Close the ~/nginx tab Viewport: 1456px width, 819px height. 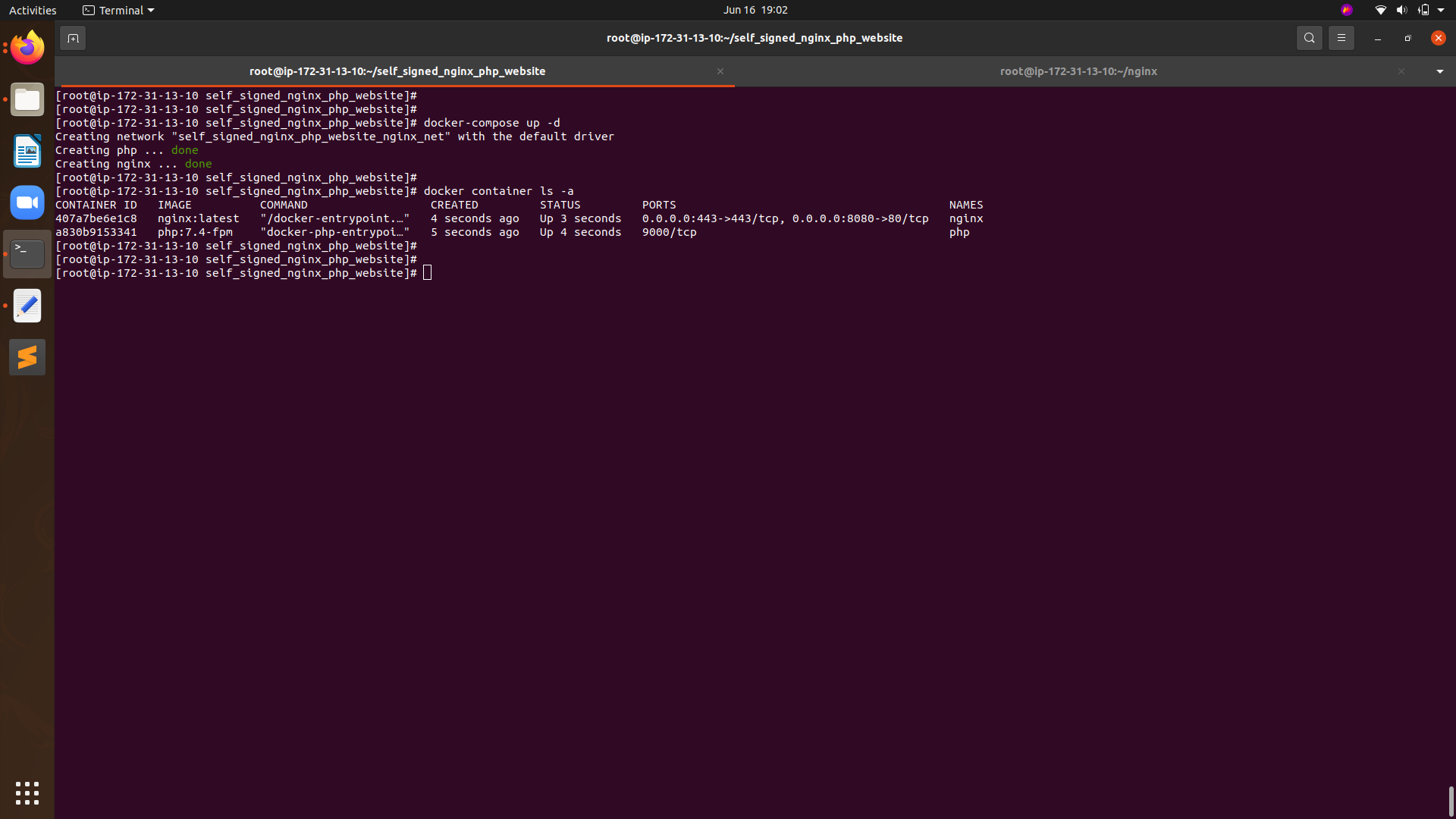click(1401, 71)
